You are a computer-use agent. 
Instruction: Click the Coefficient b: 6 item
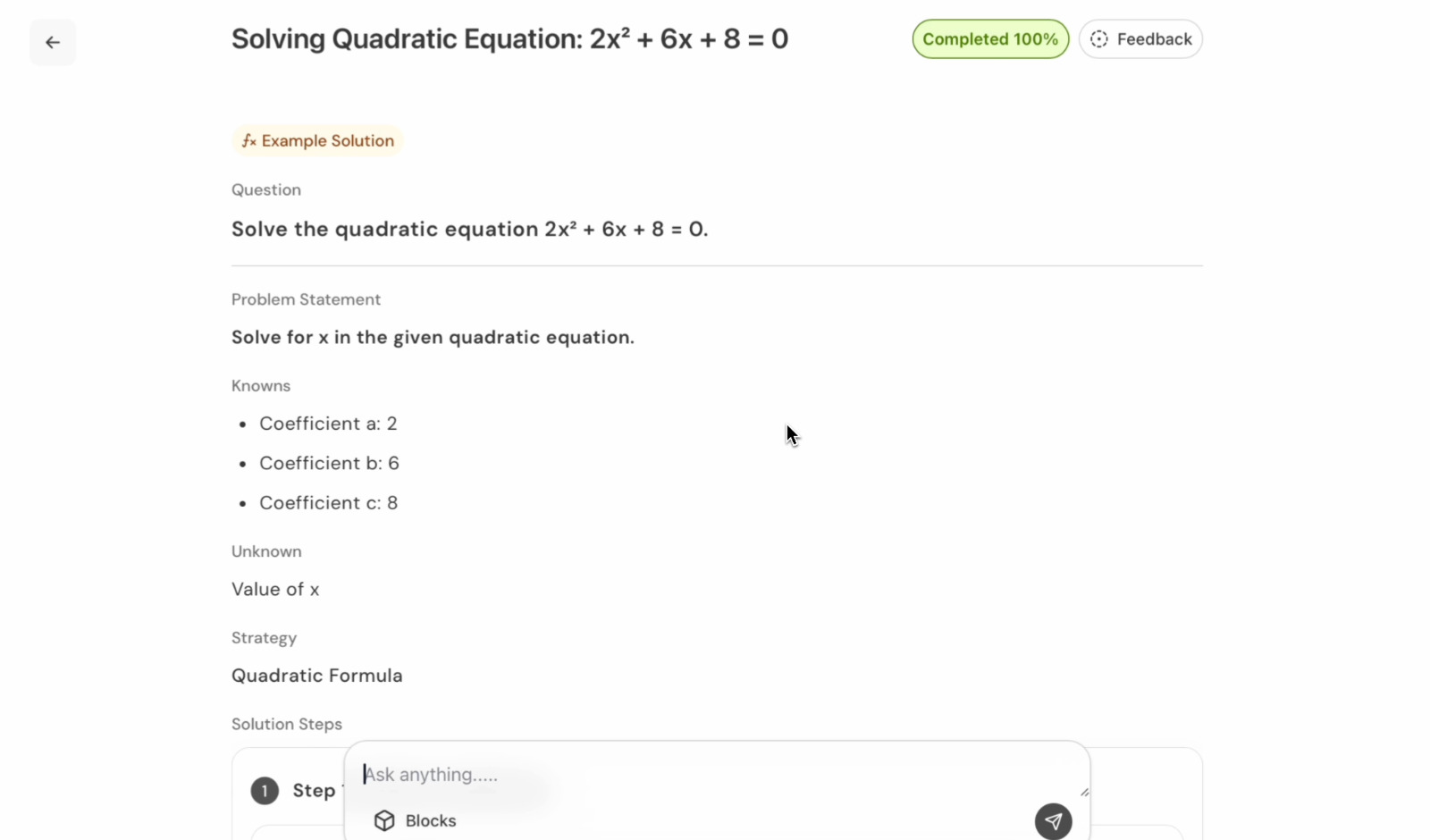[329, 463]
